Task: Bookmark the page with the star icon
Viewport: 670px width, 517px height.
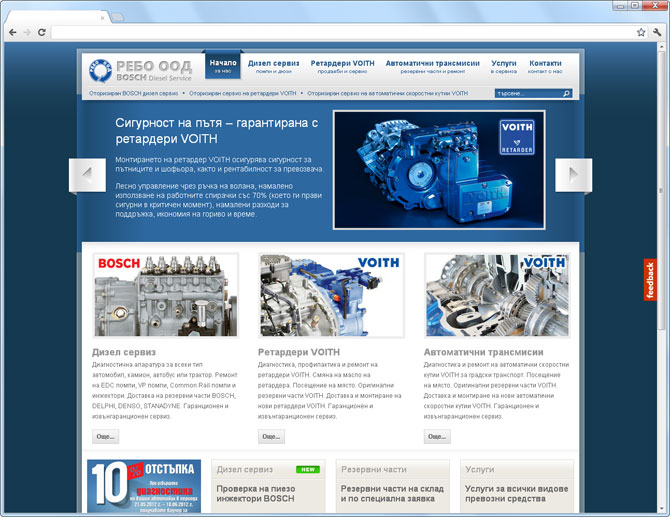Action: point(641,32)
